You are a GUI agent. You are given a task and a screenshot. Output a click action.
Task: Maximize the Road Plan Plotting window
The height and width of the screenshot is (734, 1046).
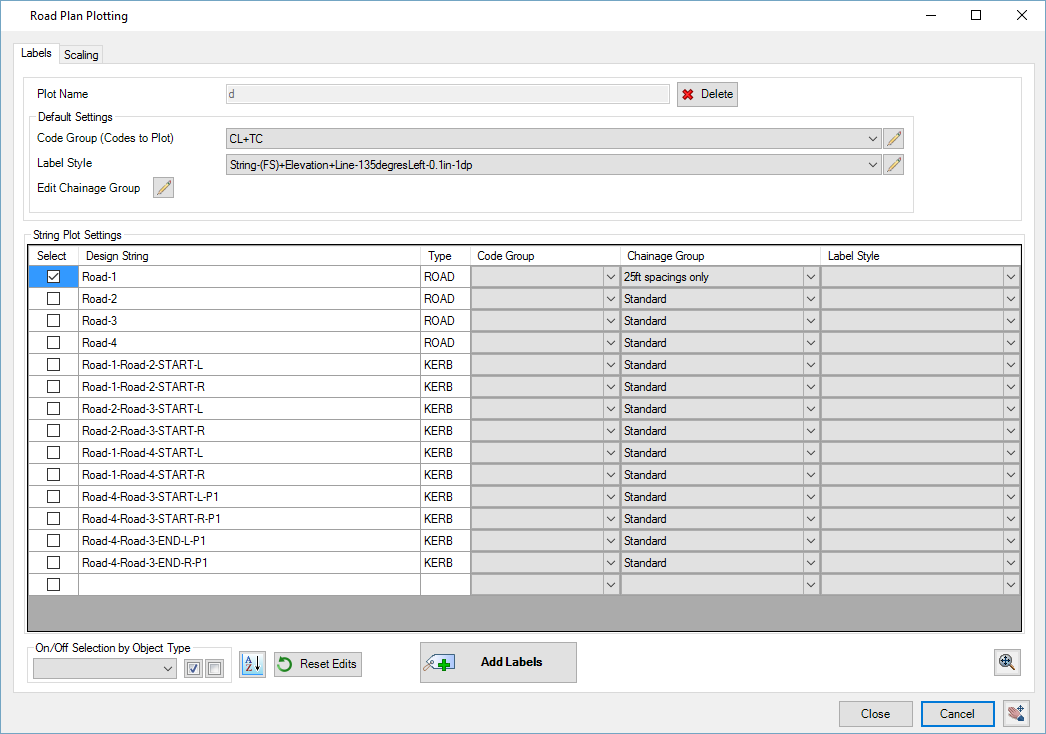pyautogui.click(x=976, y=15)
